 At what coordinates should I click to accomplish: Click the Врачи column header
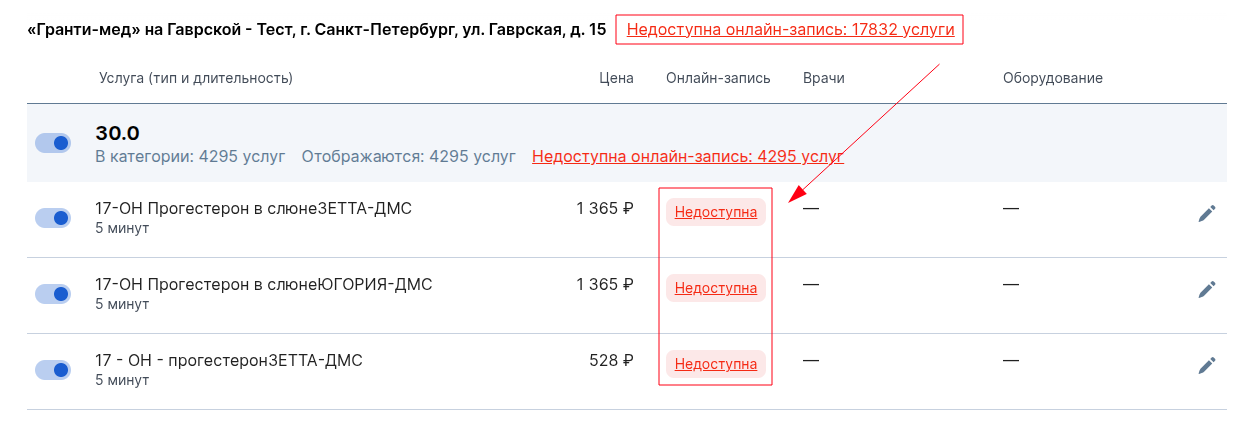824,78
